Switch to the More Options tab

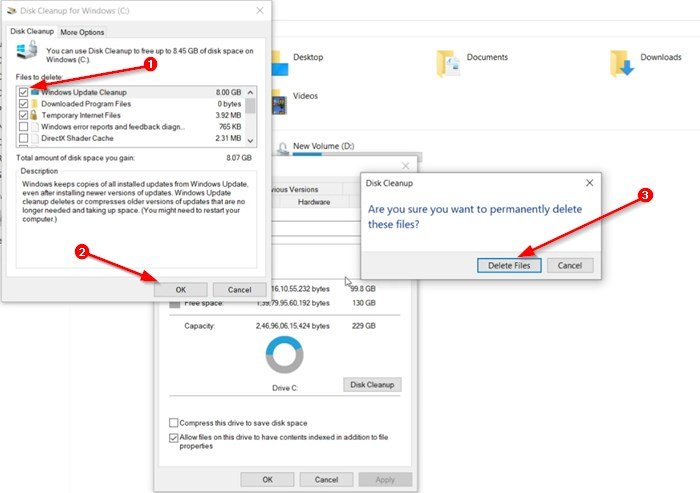[x=82, y=32]
